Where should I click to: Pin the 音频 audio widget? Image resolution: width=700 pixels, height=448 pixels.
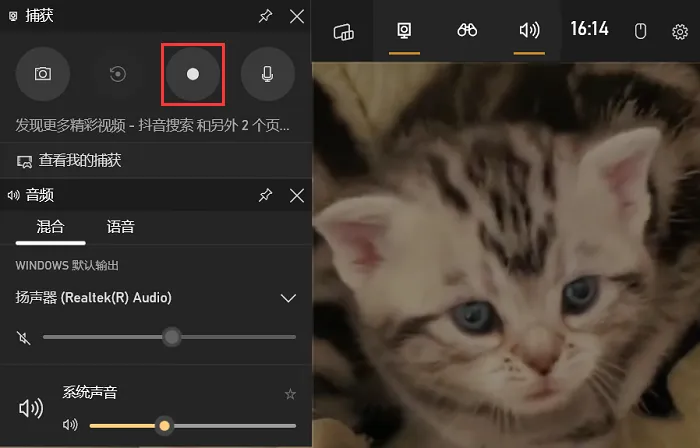pos(266,195)
